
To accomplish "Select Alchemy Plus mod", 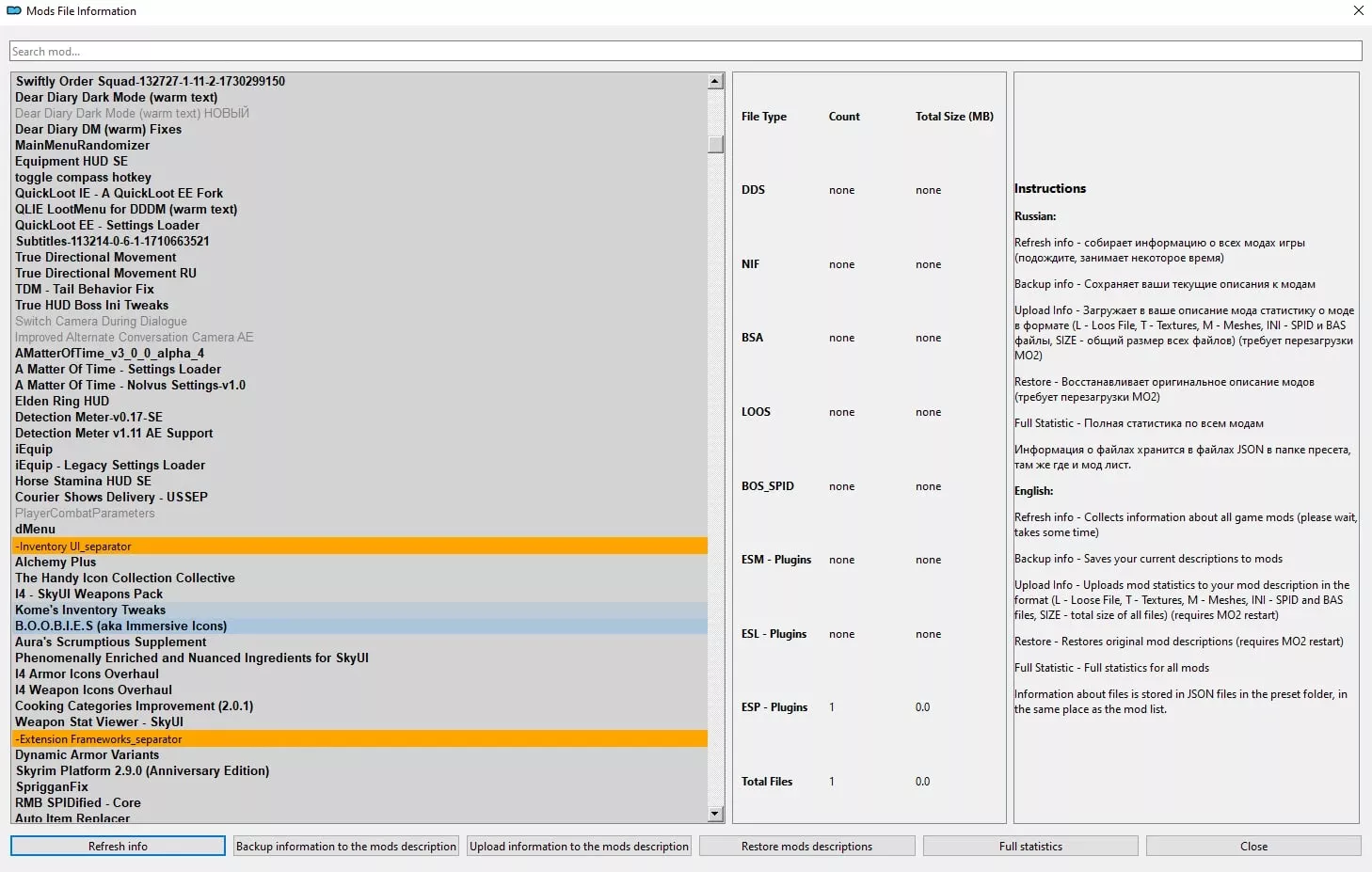I will coord(56,562).
